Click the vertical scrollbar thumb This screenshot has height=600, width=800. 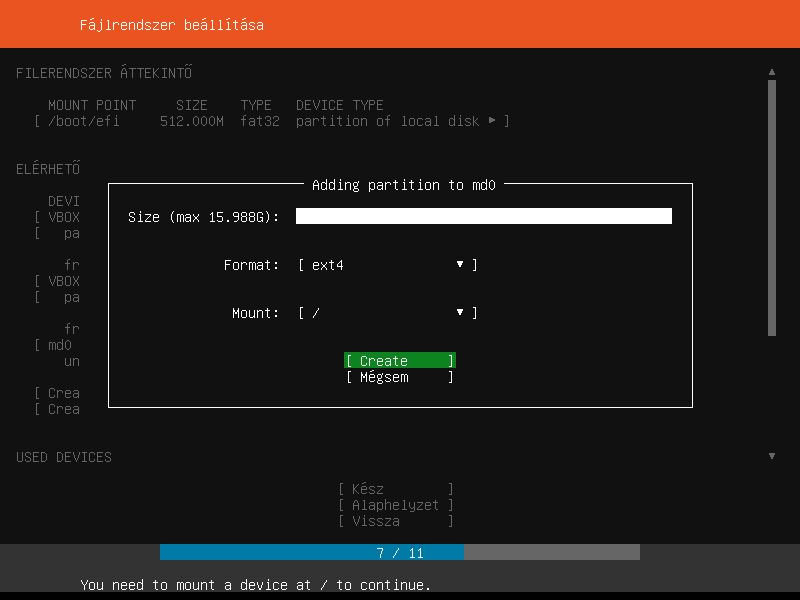[x=772, y=208]
